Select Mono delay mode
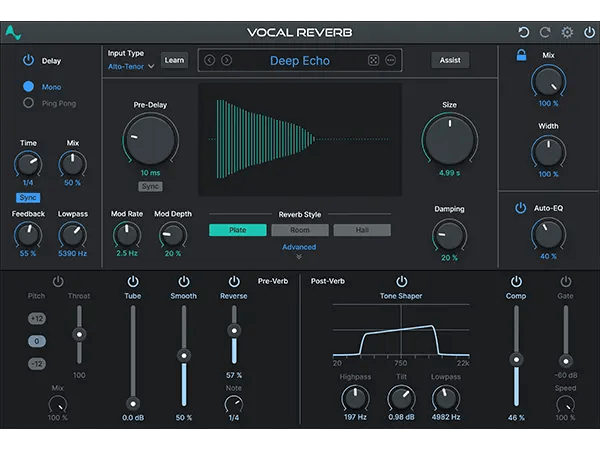Image resolution: width=600 pixels, height=450 pixels. click(x=28, y=86)
